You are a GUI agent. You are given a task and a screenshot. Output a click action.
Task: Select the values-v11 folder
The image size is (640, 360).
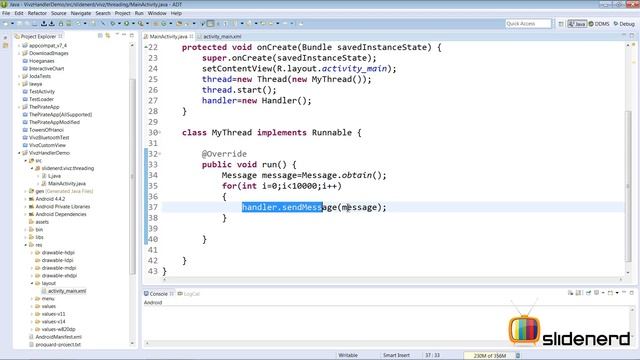(x=53, y=314)
